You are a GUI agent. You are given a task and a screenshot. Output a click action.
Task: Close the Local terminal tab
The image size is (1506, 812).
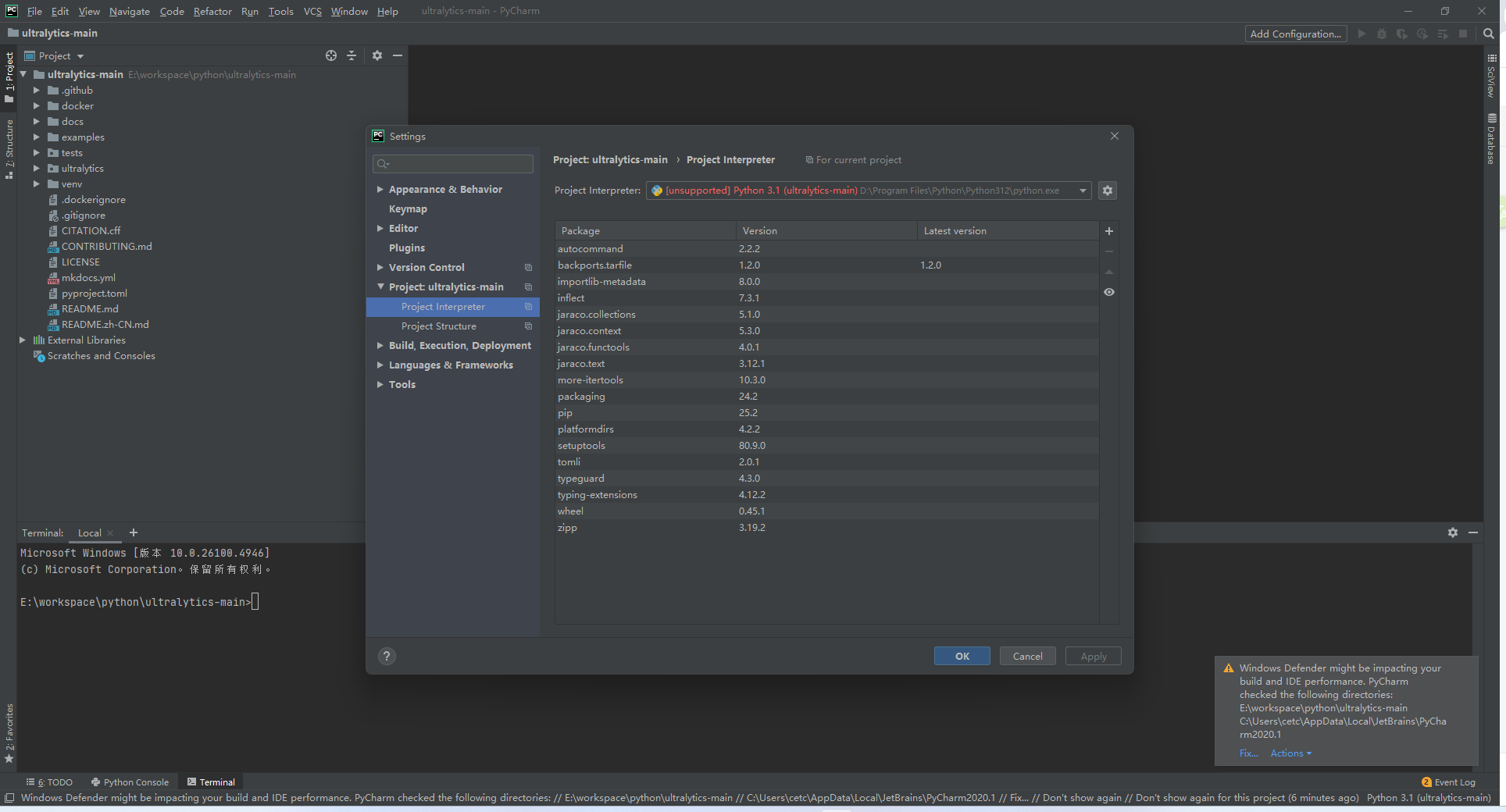(110, 533)
